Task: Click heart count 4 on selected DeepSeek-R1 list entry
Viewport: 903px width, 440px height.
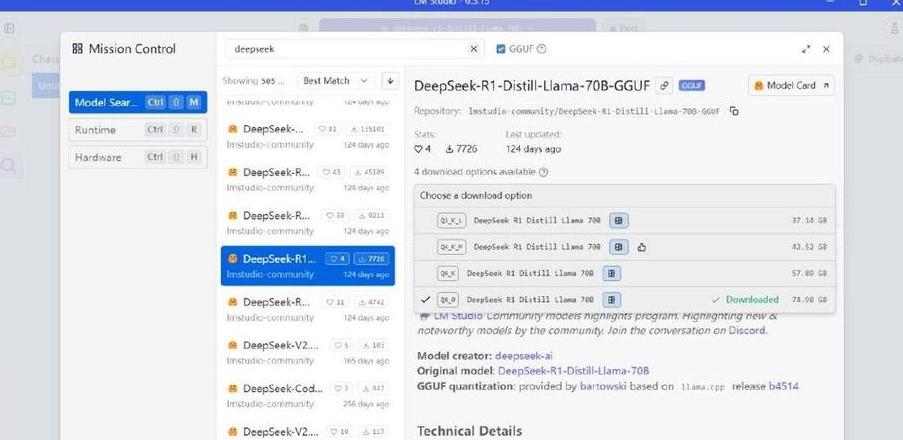Action: [337, 259]
